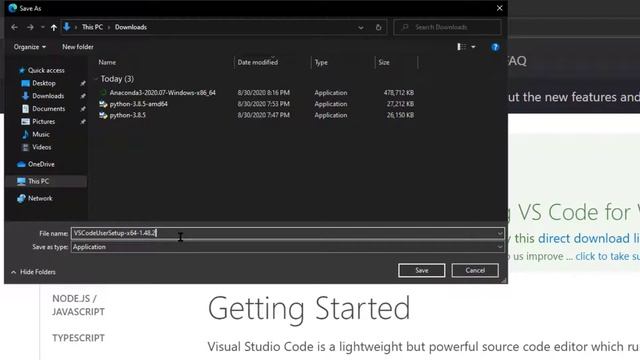Click the Cancel button
Viewport: 640px width, 360px height.
pos(475,270)
